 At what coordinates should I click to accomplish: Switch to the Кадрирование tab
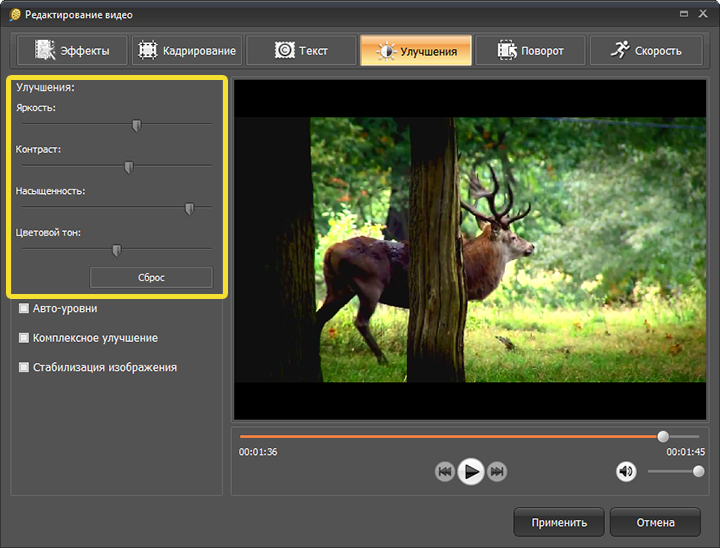coord(186,50)
